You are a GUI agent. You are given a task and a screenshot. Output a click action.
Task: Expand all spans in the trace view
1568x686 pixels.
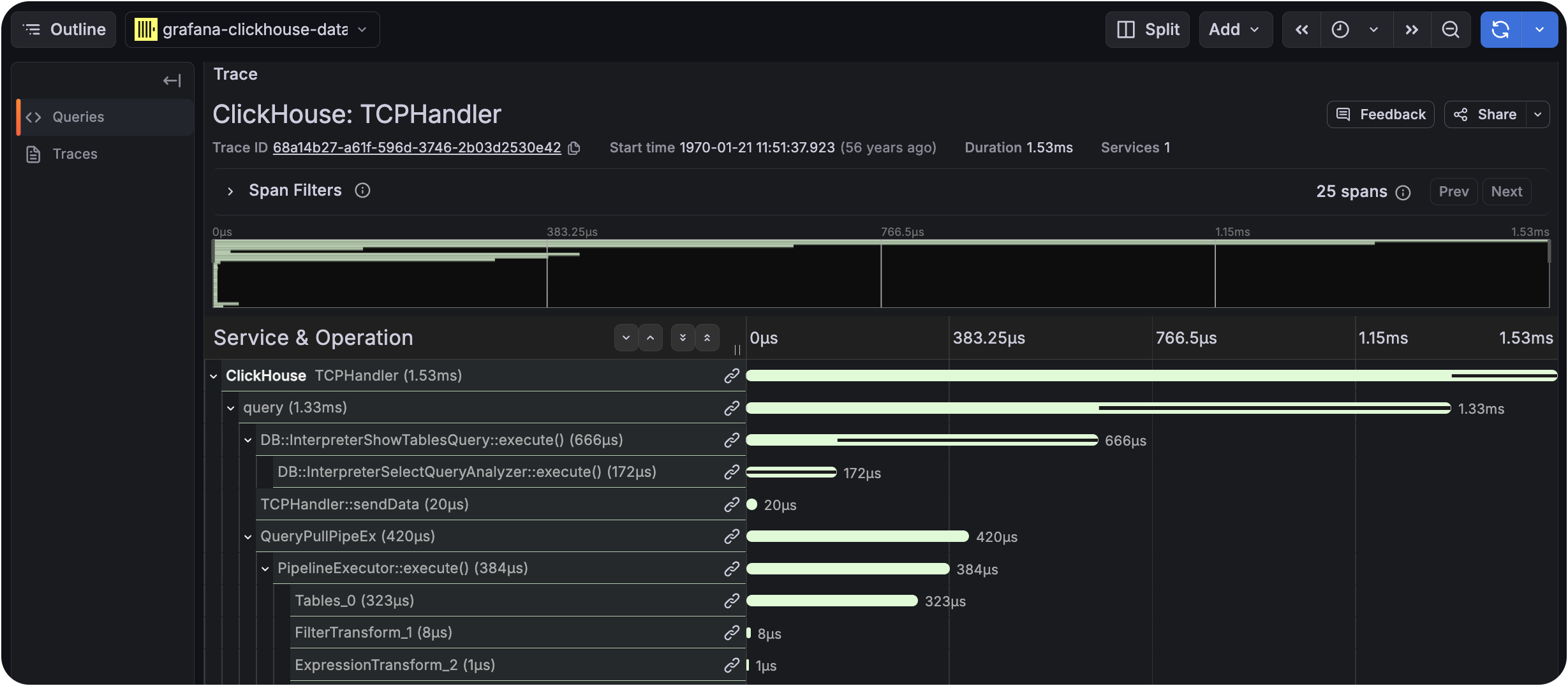coord(682,338)
